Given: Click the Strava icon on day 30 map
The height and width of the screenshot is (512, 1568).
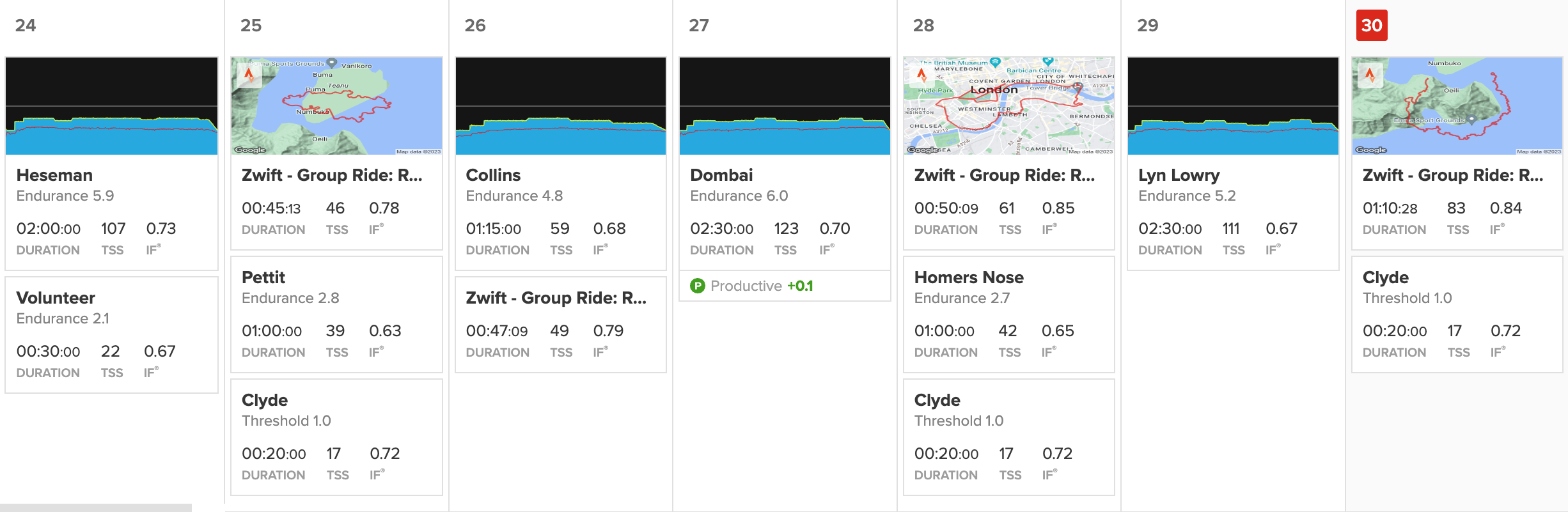Looking at the screenshot, I should point(1370,75).
